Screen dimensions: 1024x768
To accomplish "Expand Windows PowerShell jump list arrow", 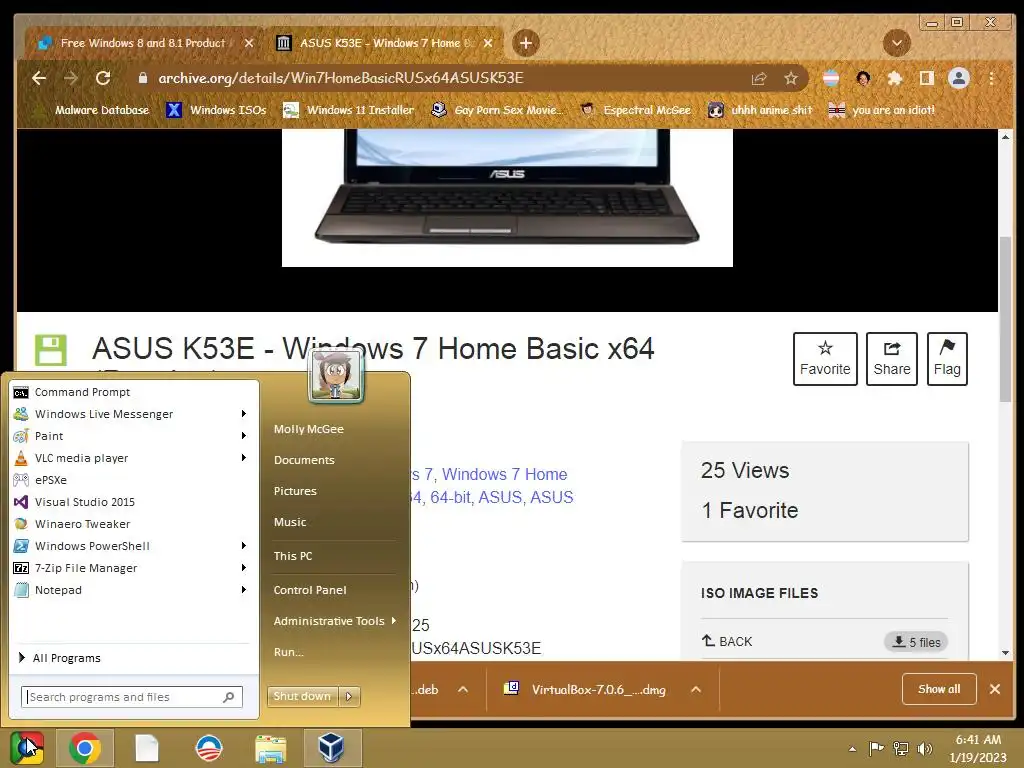I will pyautogui.click(x=244, y=546).
